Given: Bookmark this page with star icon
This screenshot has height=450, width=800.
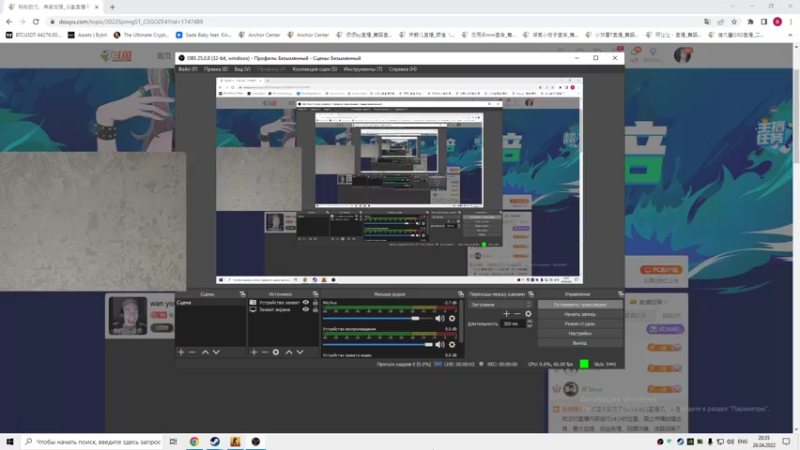Looking at the screenshot, I should pos(734,21).
